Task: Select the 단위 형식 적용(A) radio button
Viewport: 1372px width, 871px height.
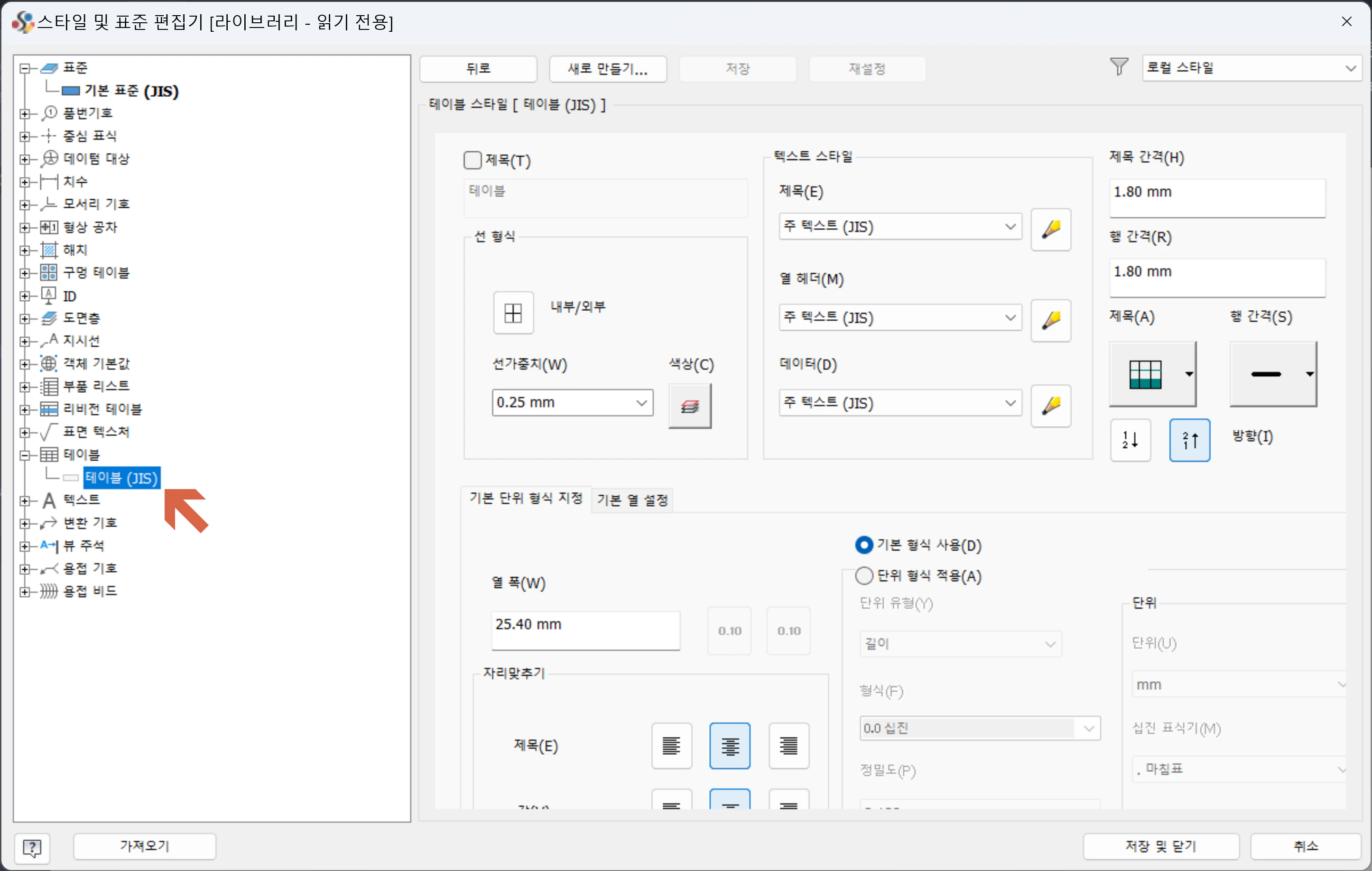Action: pos(864,575)
